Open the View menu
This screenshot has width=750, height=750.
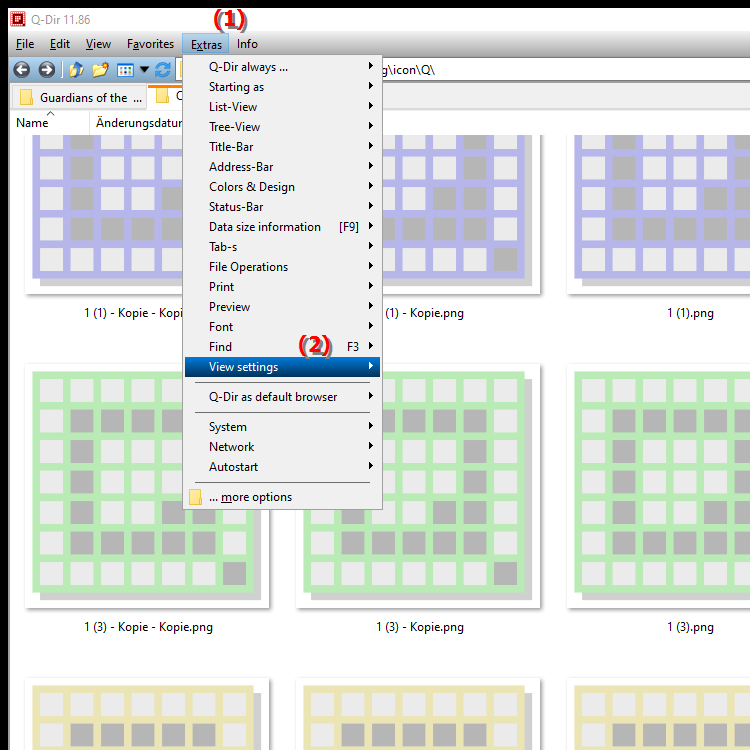[x=98, y=44]
